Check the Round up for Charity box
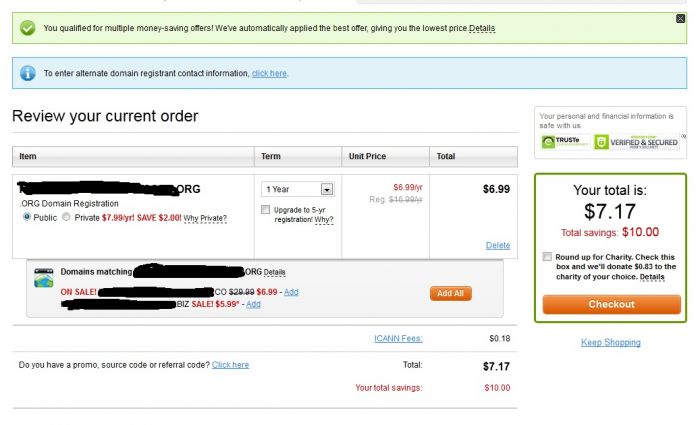 tap(547, 257)
